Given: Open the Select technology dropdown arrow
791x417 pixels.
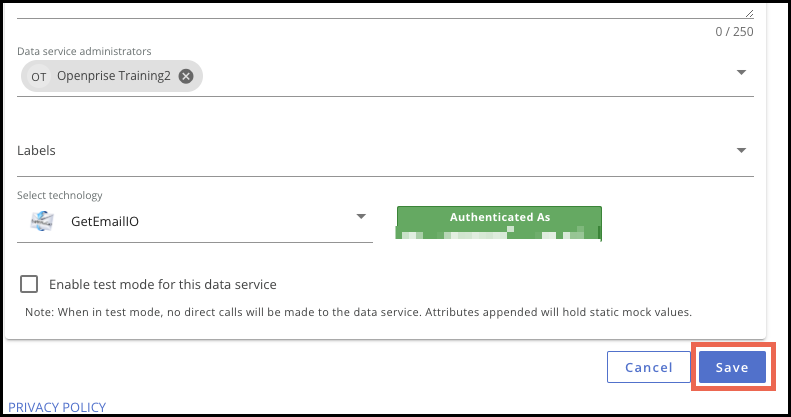Looking at the screenshot, I should pos(361,216).
